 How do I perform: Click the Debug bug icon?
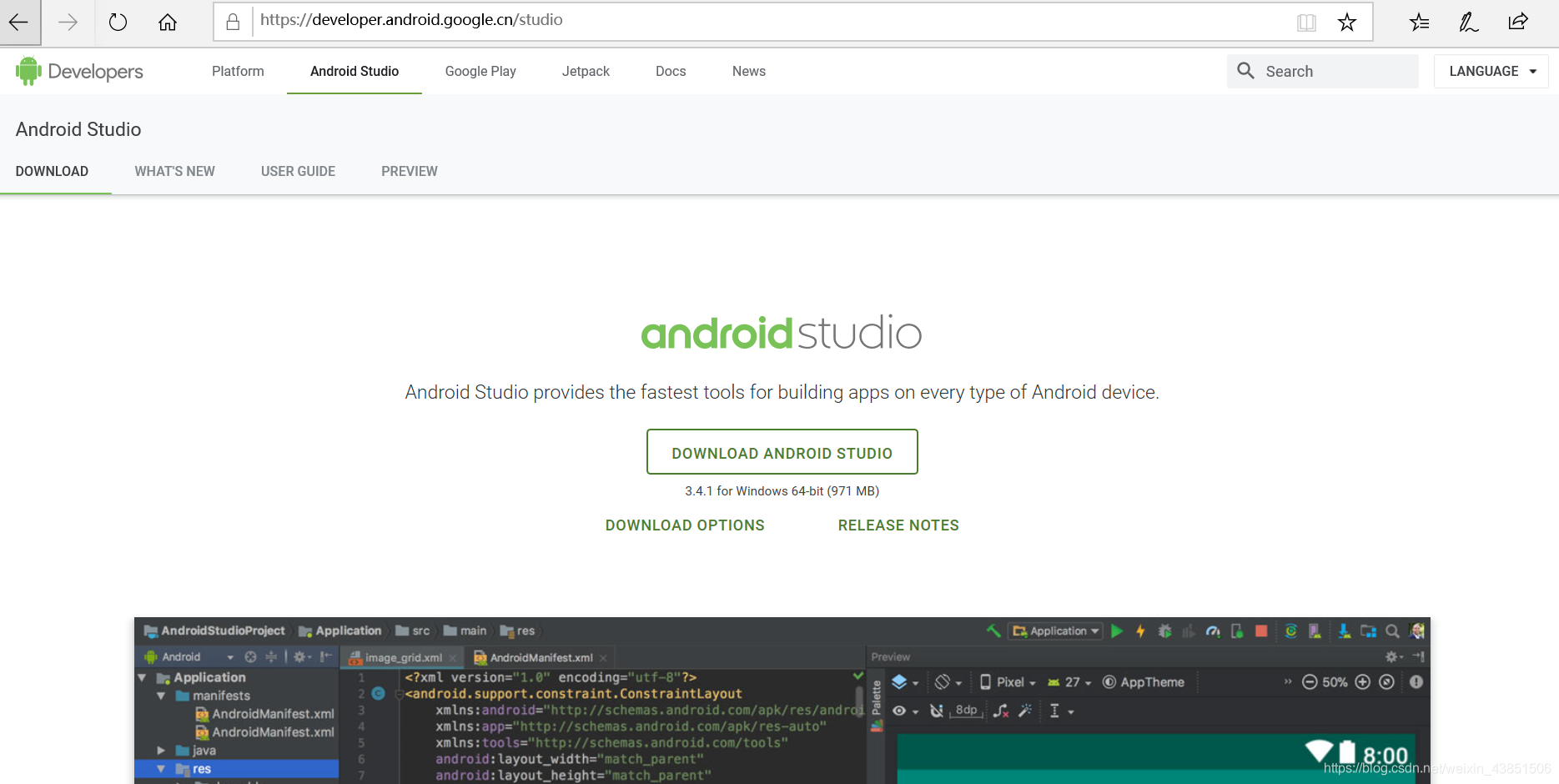1164,631
